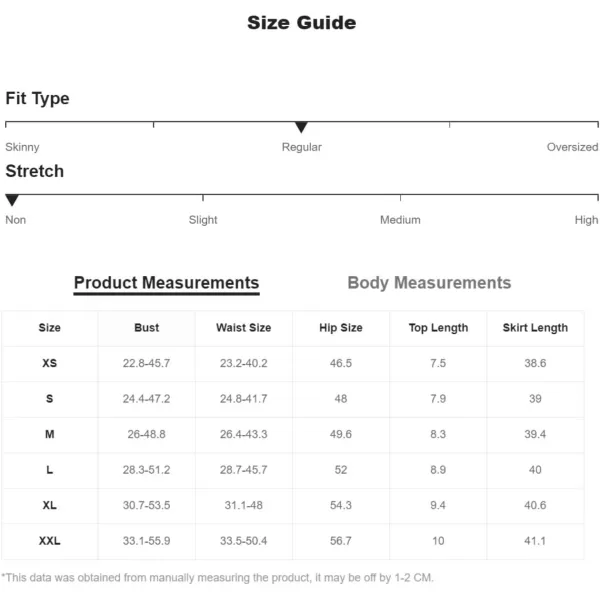Click the Oversized fit label

(x=572, y=147)
